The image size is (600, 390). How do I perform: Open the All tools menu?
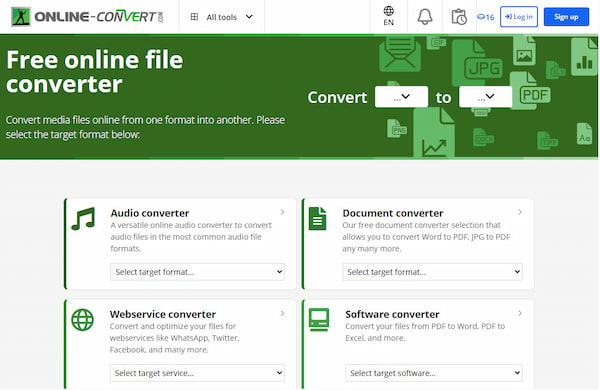[x=222, y=17]
